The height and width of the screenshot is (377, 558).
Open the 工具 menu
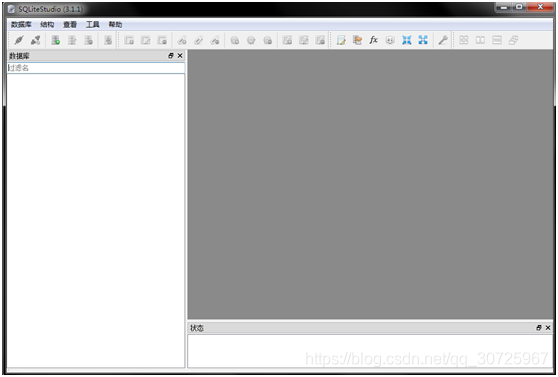pos(93,24)
